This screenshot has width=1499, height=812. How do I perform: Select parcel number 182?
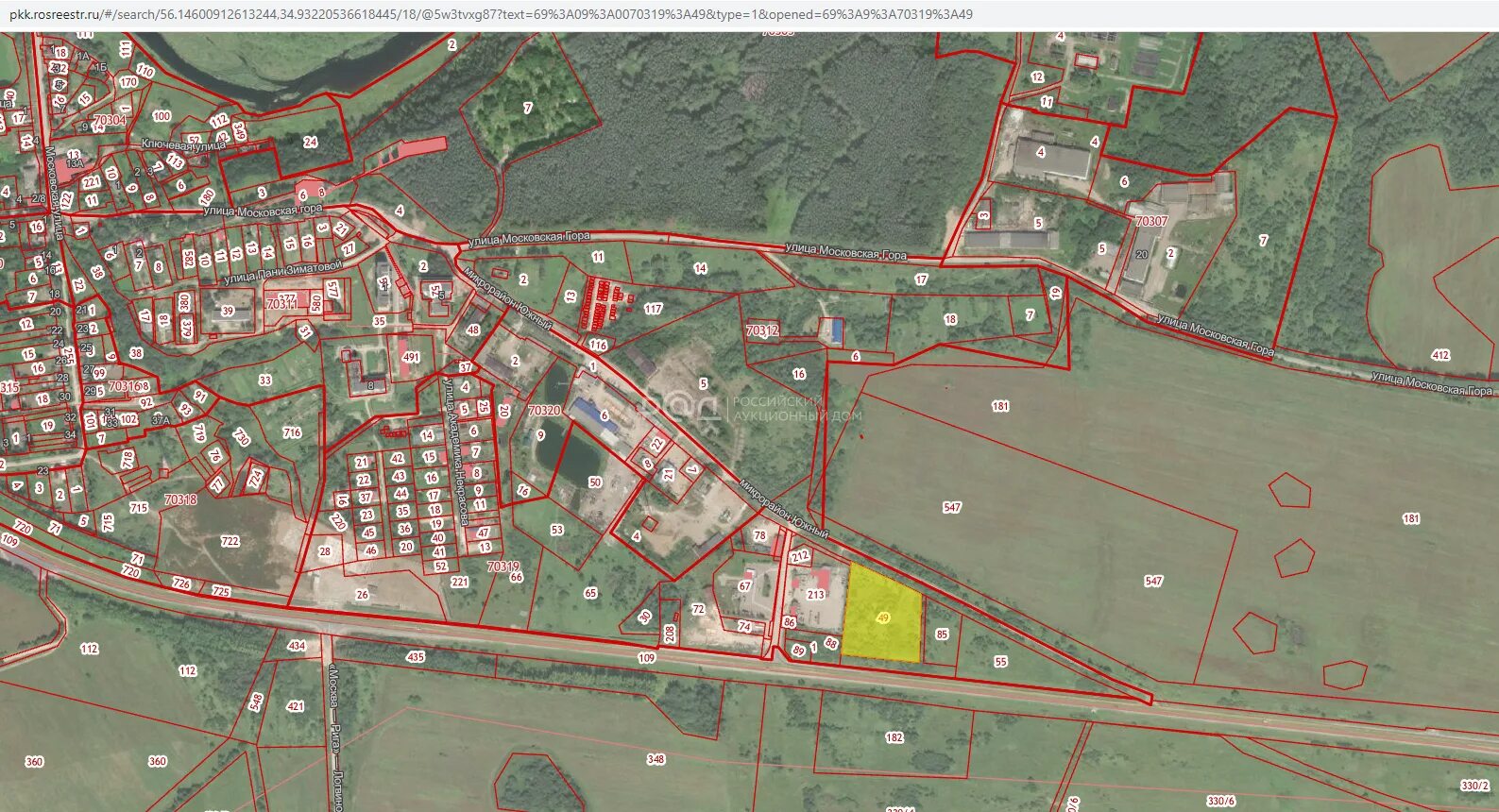coord(894,738)
